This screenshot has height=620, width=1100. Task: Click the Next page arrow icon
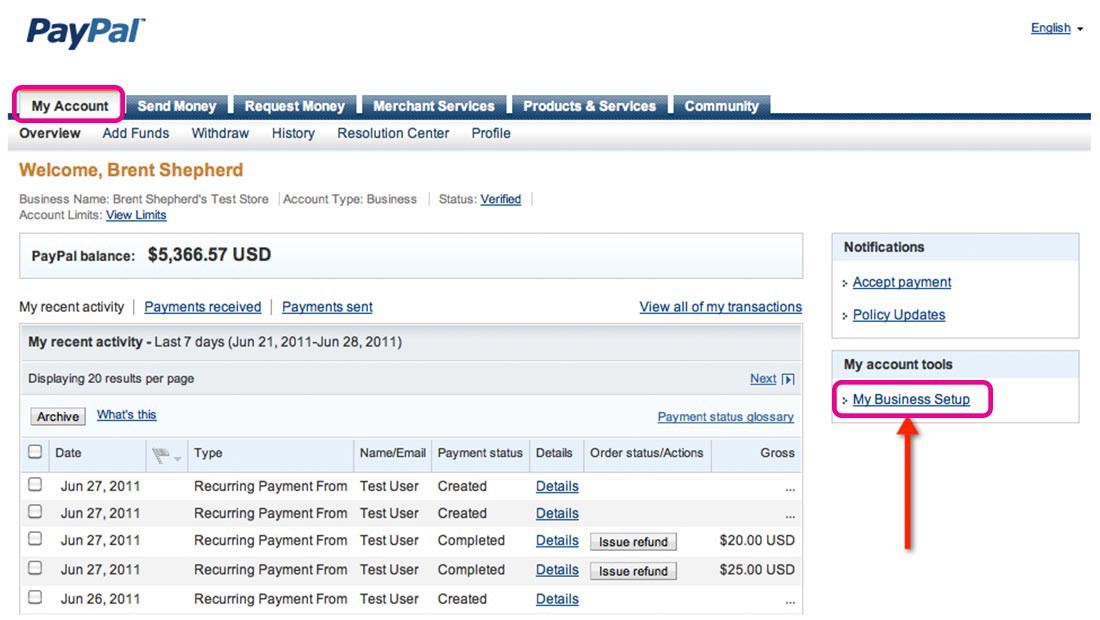(788, 379)
